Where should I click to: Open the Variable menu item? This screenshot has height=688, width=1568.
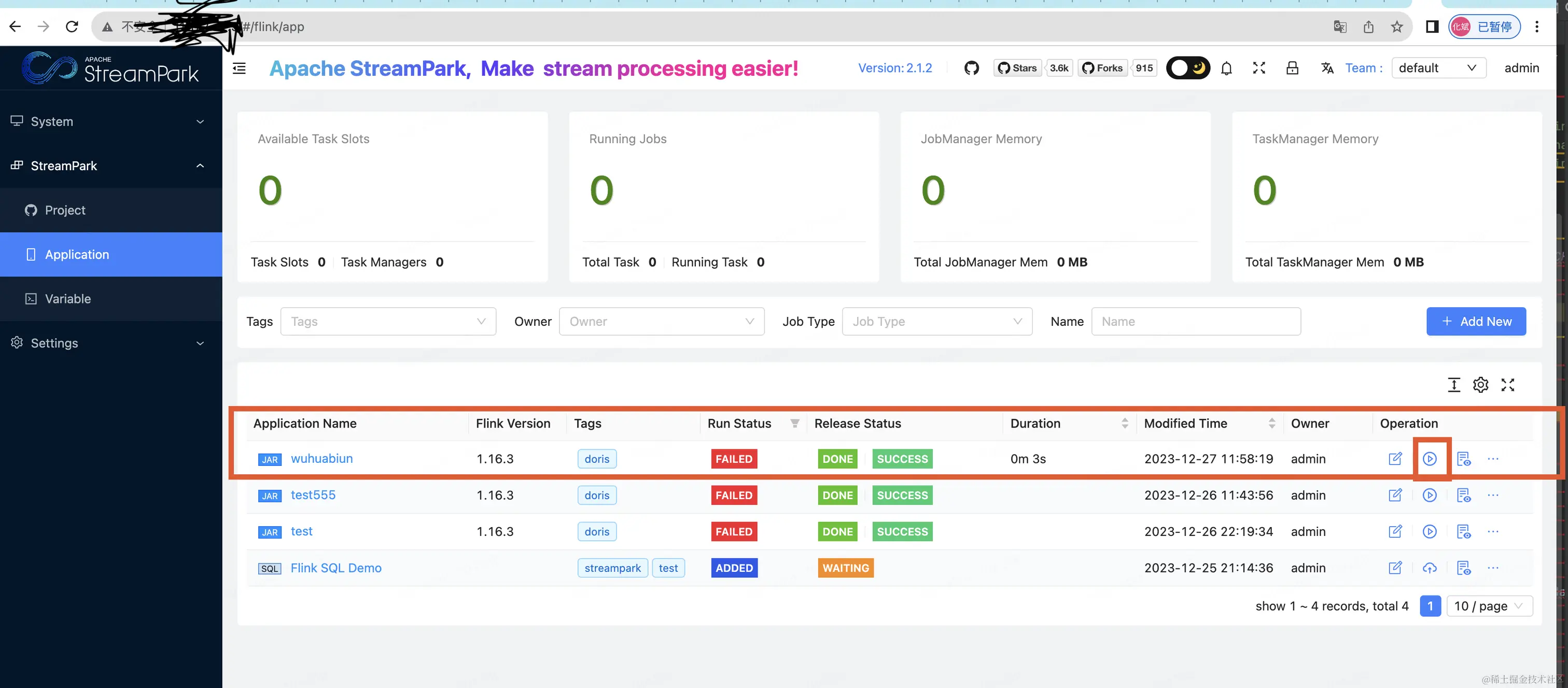[111, 299]
